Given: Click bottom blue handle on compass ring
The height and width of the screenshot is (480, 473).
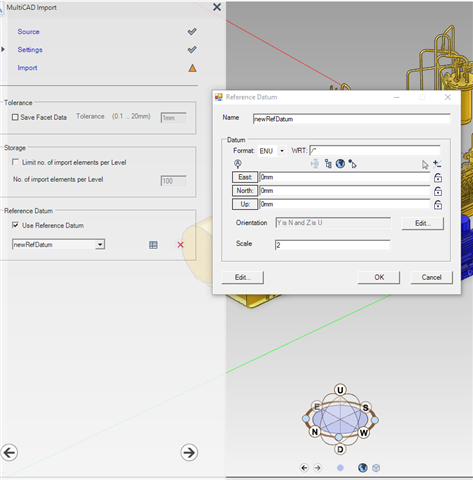Looking at the screenshot, I should (339, 437).
